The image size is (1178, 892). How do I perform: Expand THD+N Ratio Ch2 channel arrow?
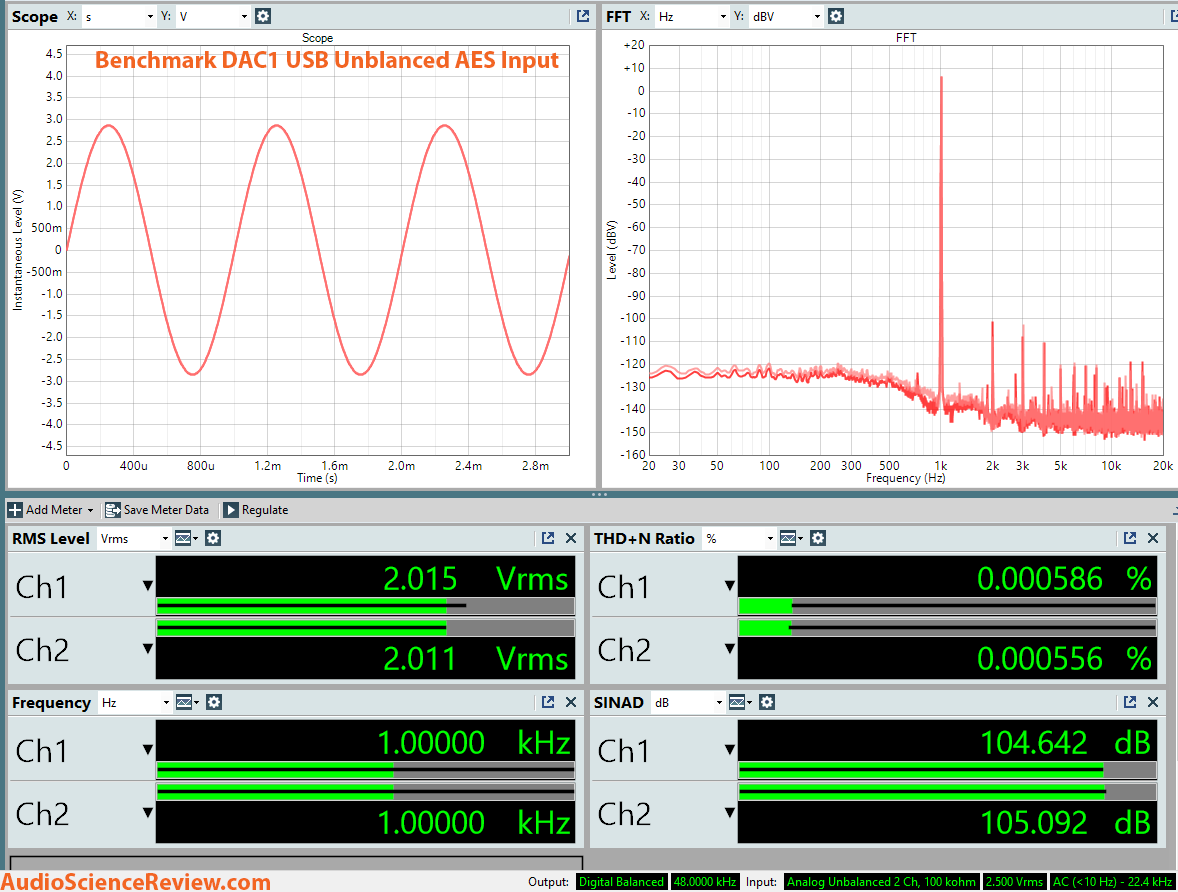(729, 649)
